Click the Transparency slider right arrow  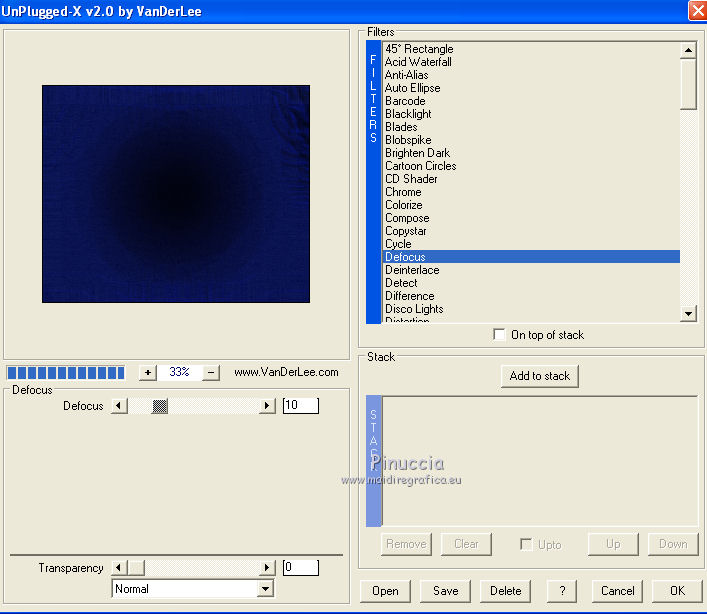[x=267, y=568]
